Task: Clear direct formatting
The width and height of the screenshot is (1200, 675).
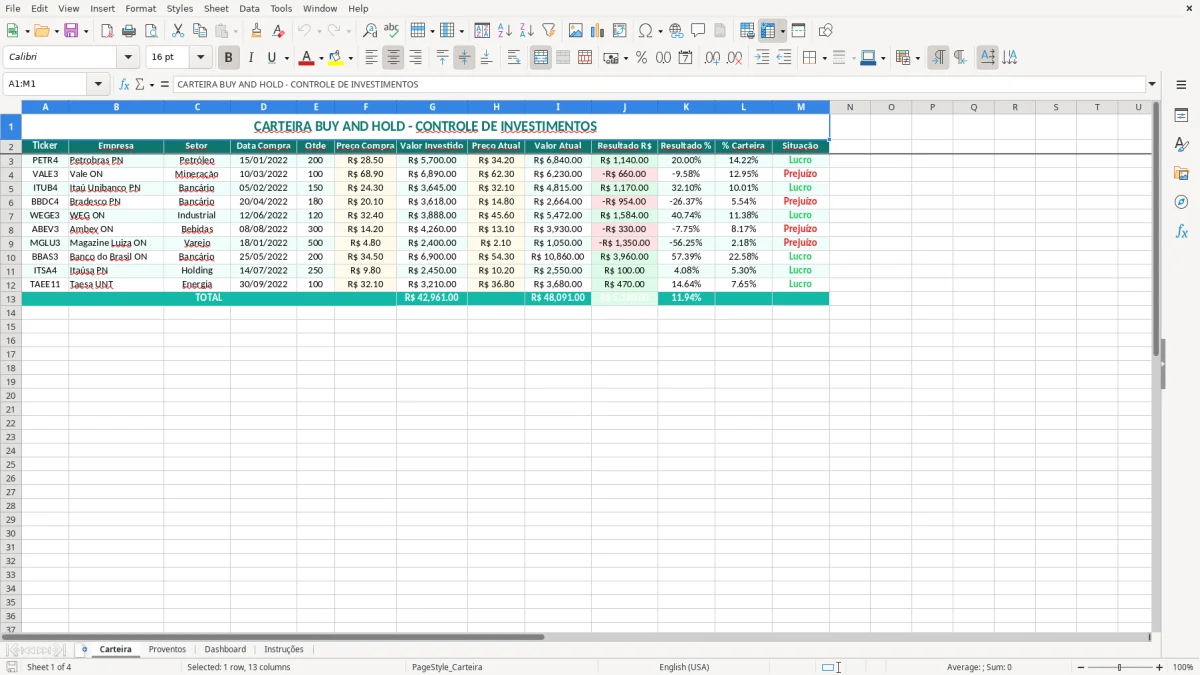Action: 278,31
